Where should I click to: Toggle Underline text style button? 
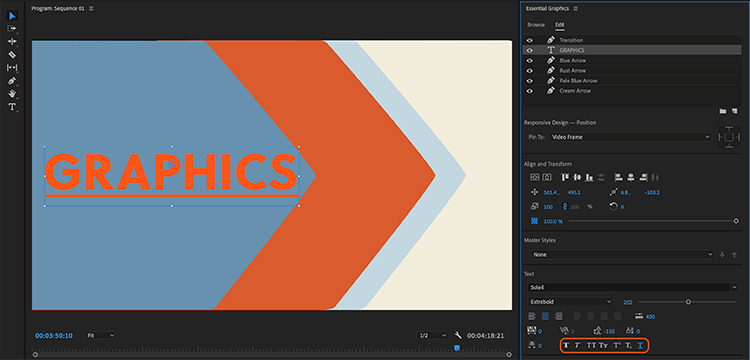click(640, 345)
